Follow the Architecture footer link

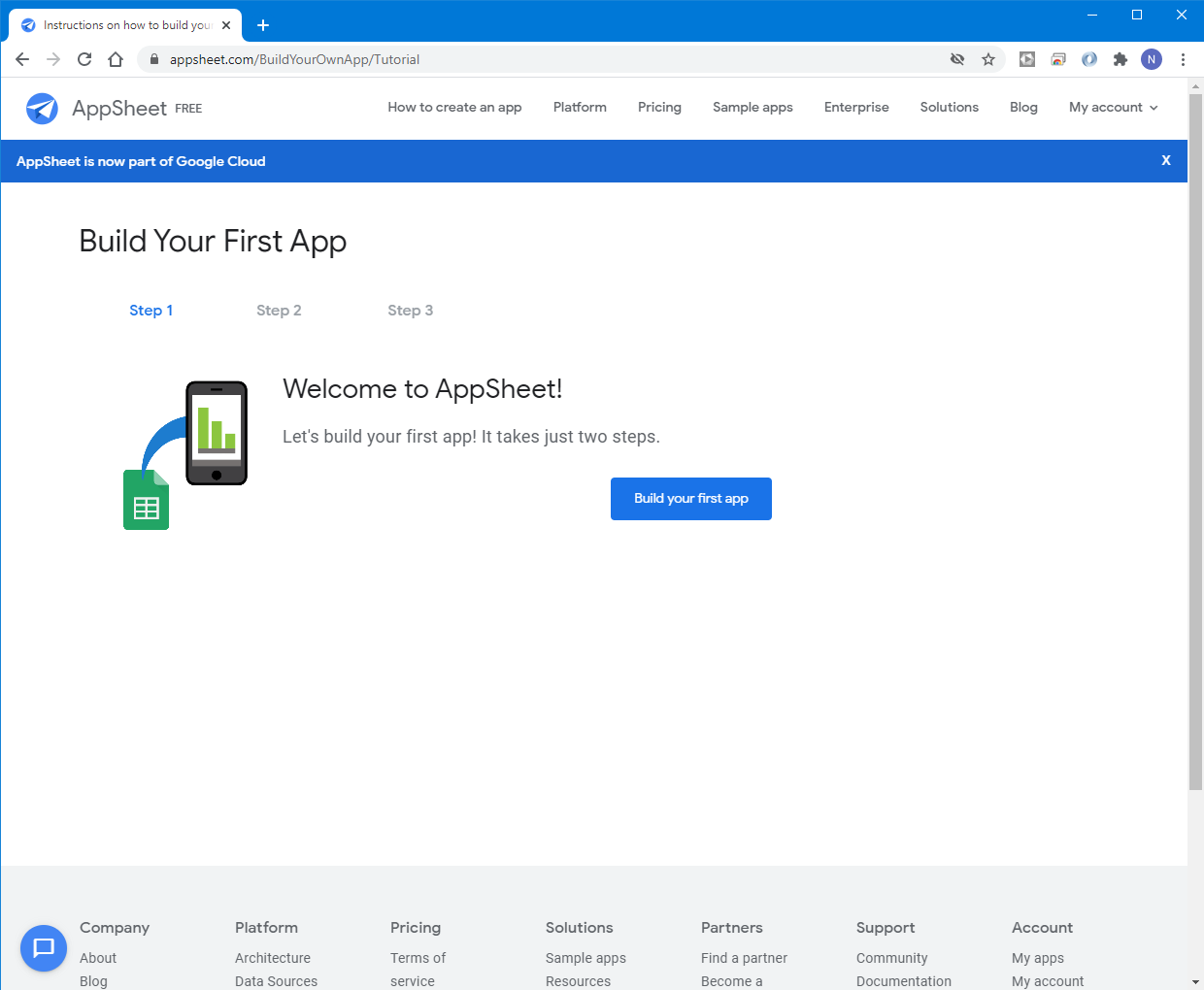[x=273, y=958]
